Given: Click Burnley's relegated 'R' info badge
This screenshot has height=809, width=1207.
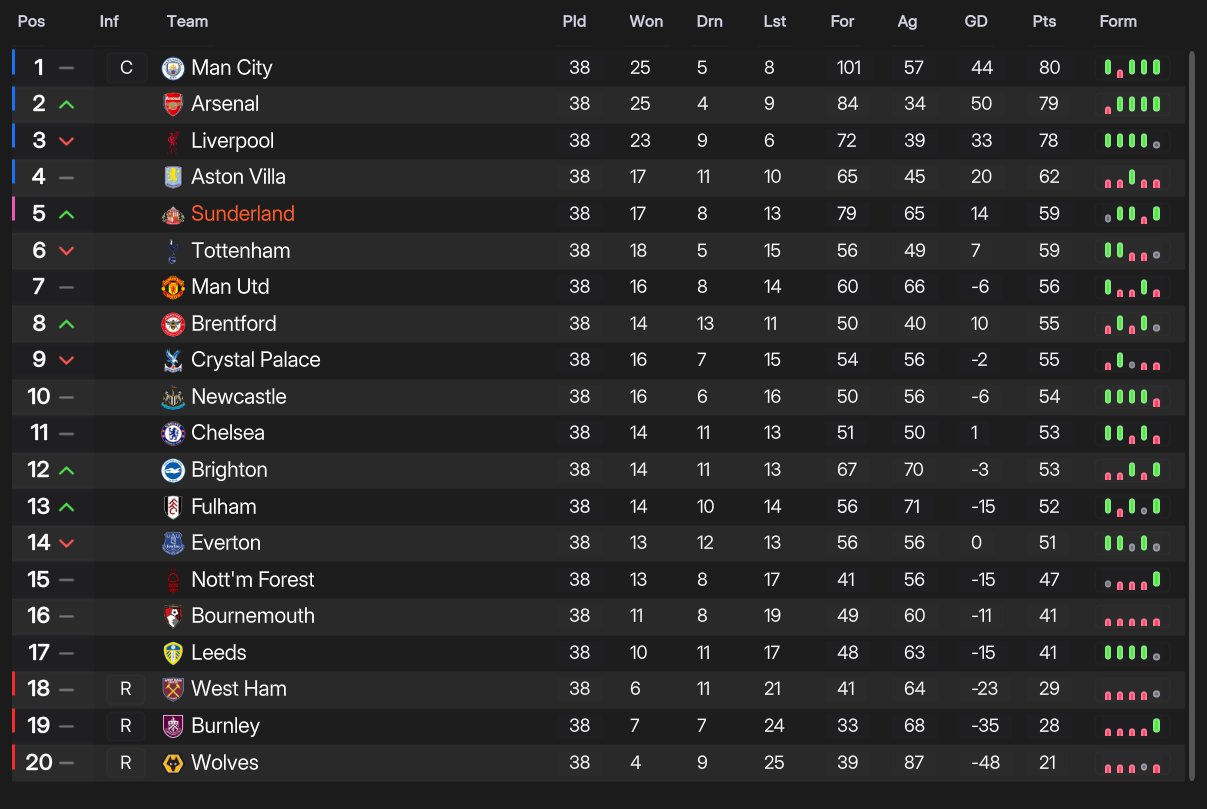Looking at the screenshot, I should point(126,726).
